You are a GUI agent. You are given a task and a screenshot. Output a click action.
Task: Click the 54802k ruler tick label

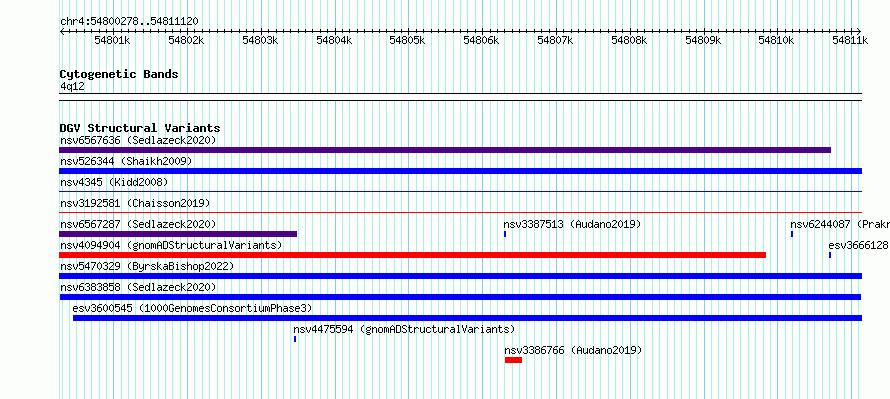click(186, 40)
